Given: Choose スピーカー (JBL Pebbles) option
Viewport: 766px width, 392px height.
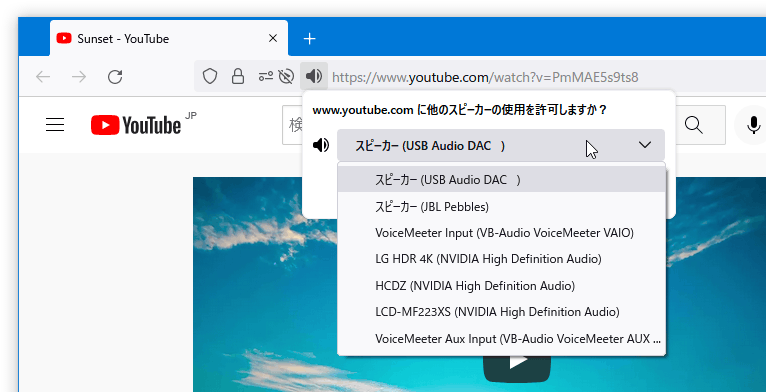Looking at the screenshot, I should coord(501,207).
